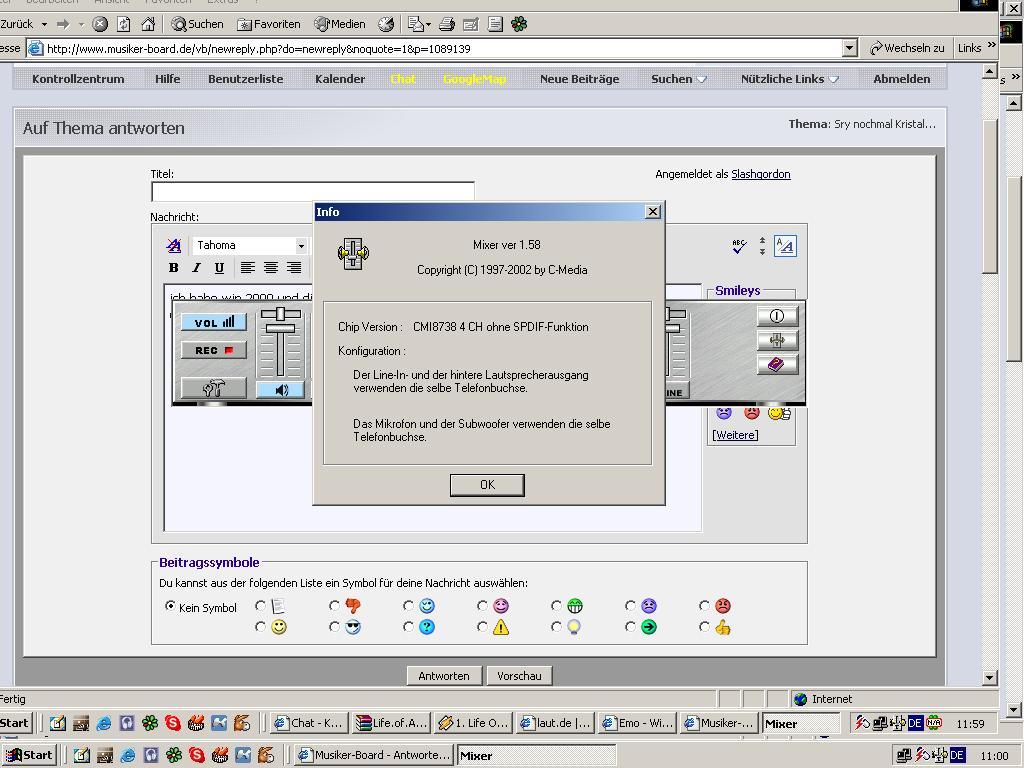This screenshot has height=768, width=1024.
Task: Click the VOL button in the mixer
Action: (x=213, y=322)
